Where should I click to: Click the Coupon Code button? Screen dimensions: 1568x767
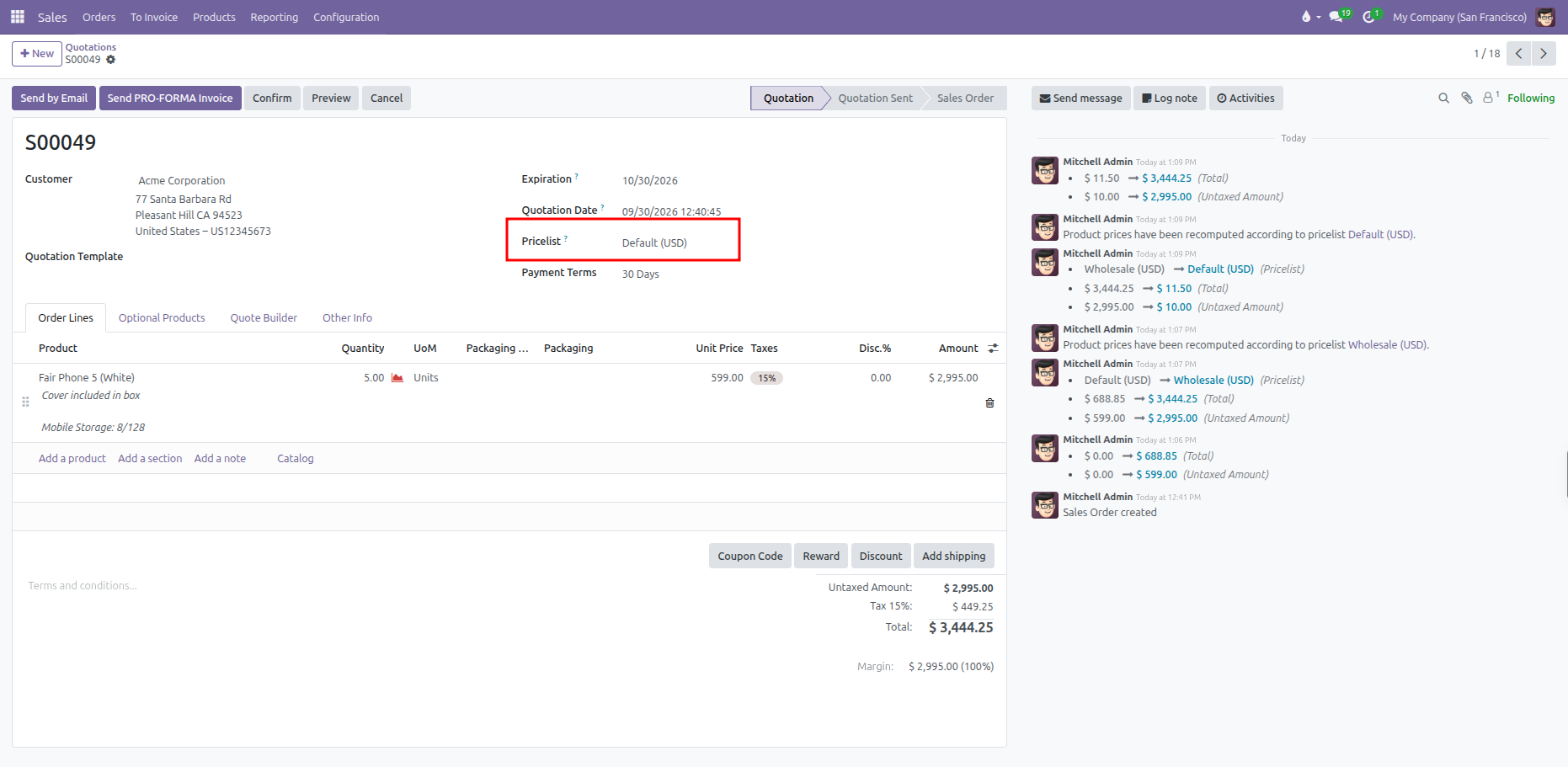pos(750,556)
